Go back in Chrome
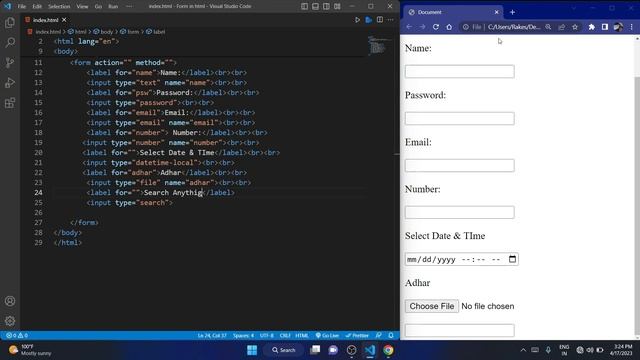This screenshot has height=360, width=640. pos(409,27)
